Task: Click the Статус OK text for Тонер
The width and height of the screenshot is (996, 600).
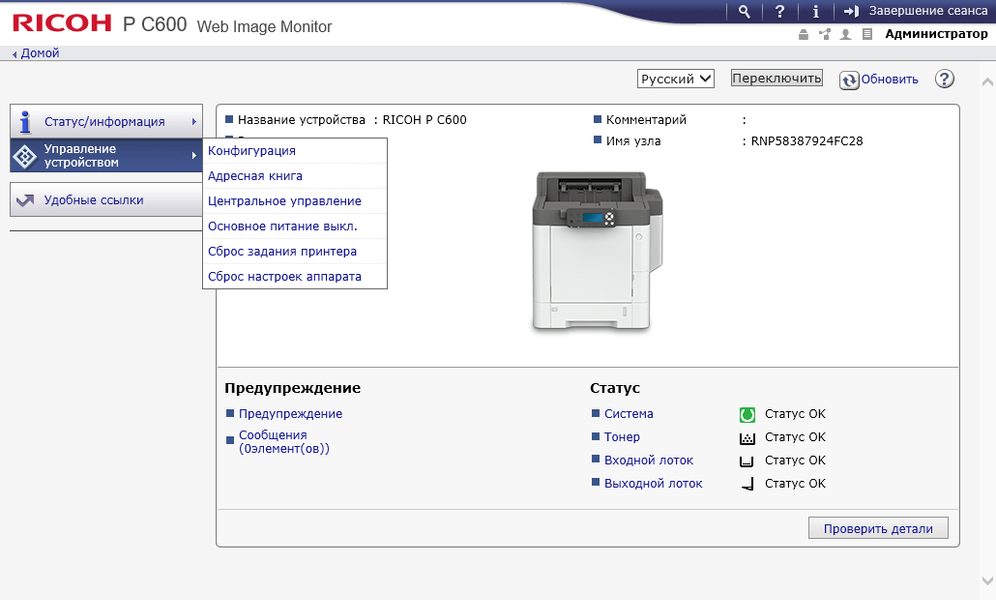Action: pyautogui.click(x=795, y=437)
